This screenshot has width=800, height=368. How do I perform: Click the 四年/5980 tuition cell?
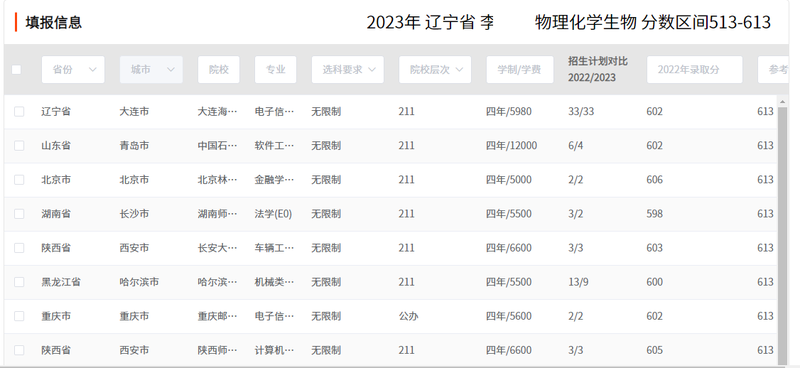[509, 111]
